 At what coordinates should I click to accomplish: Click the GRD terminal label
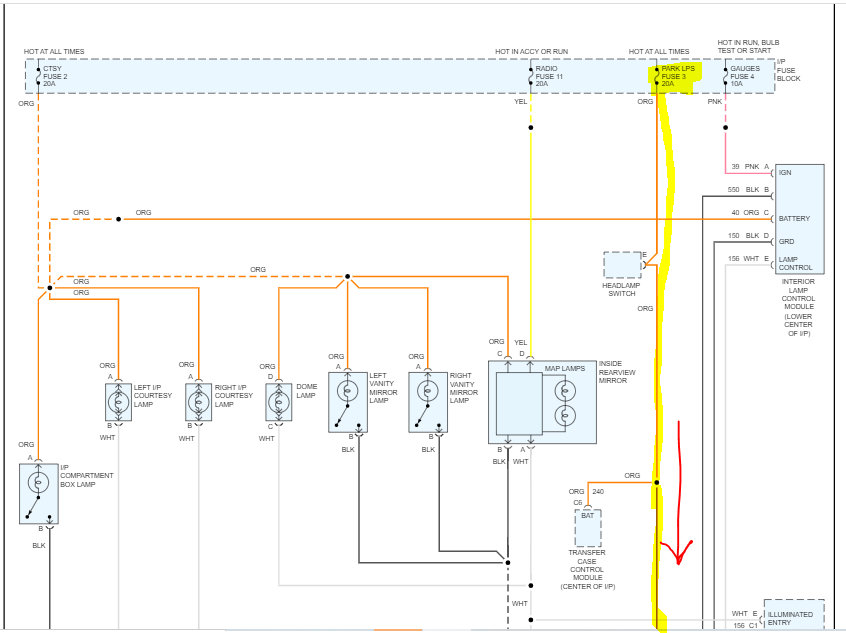point(786,242)
